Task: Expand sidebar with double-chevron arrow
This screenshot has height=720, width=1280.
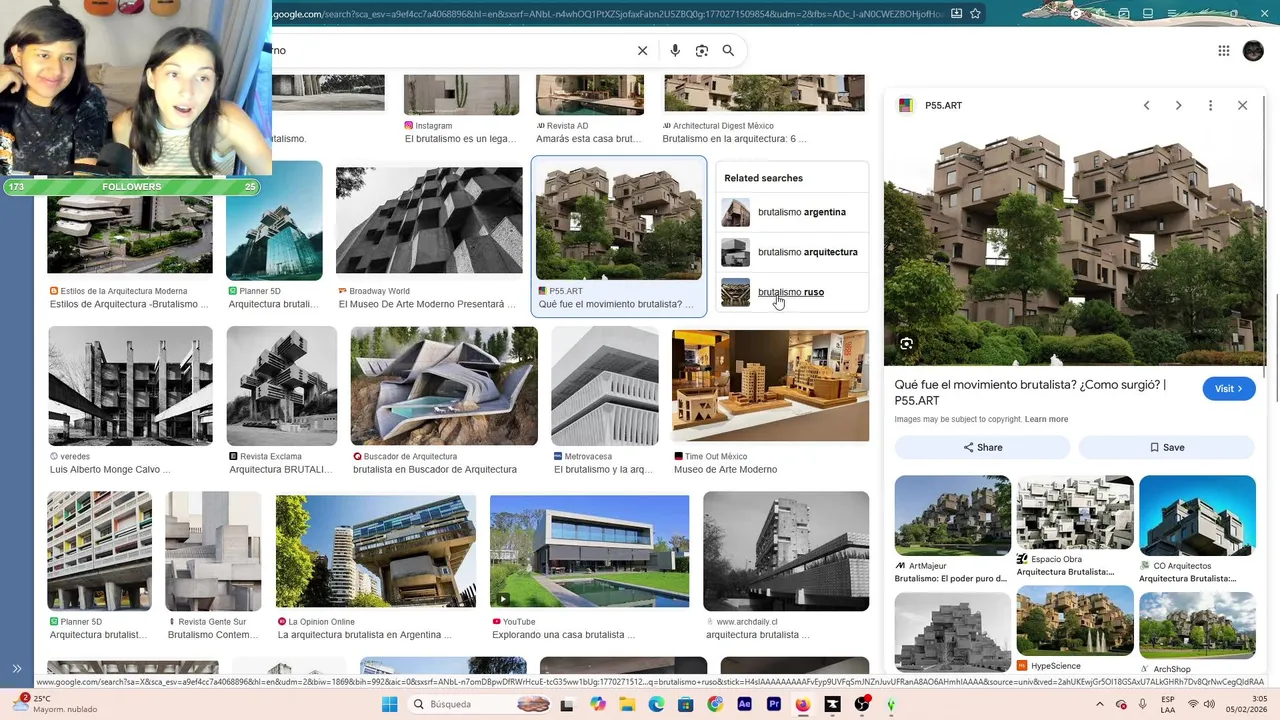Action: [x=17, y=669]
